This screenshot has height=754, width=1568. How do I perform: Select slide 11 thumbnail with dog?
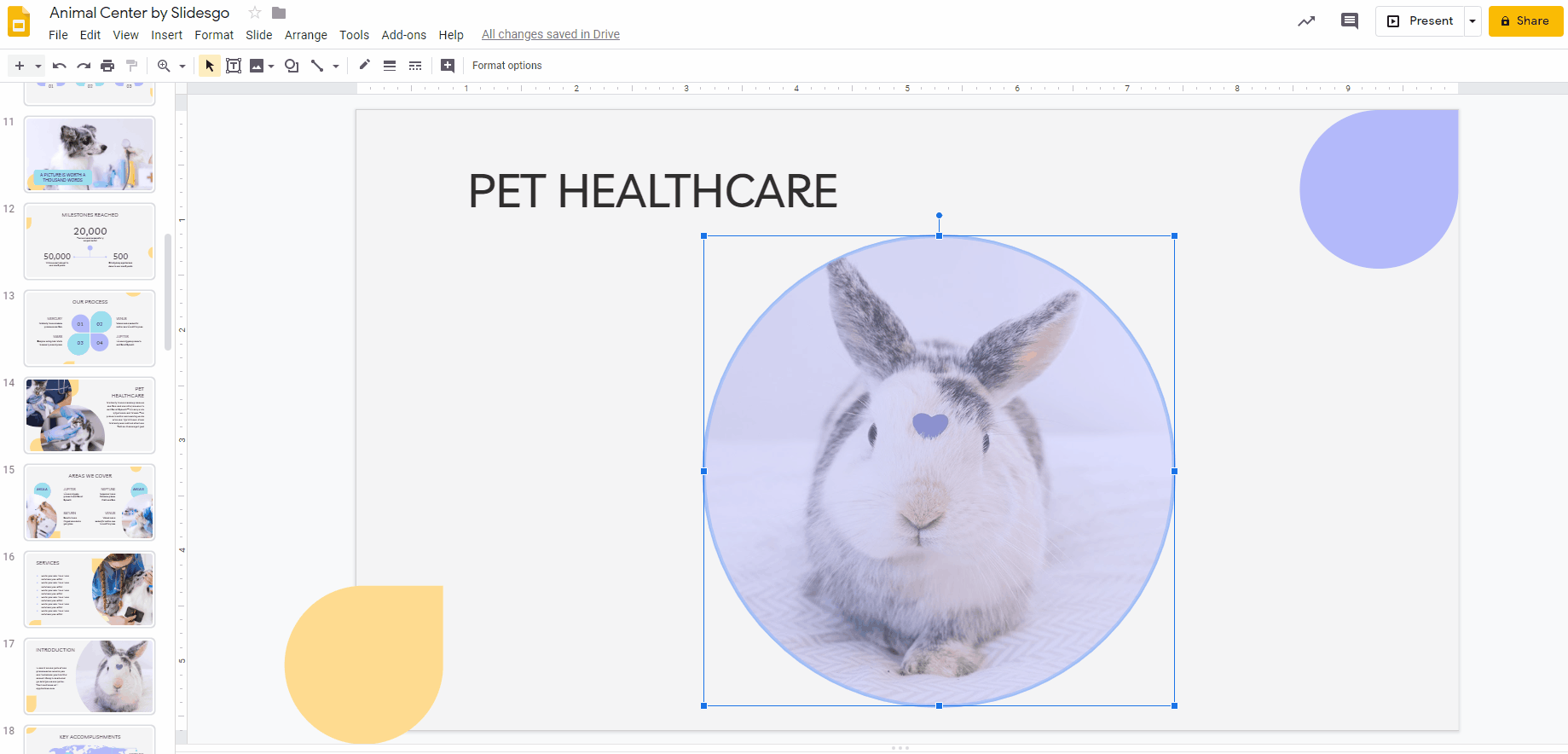(x=90, y=154)
